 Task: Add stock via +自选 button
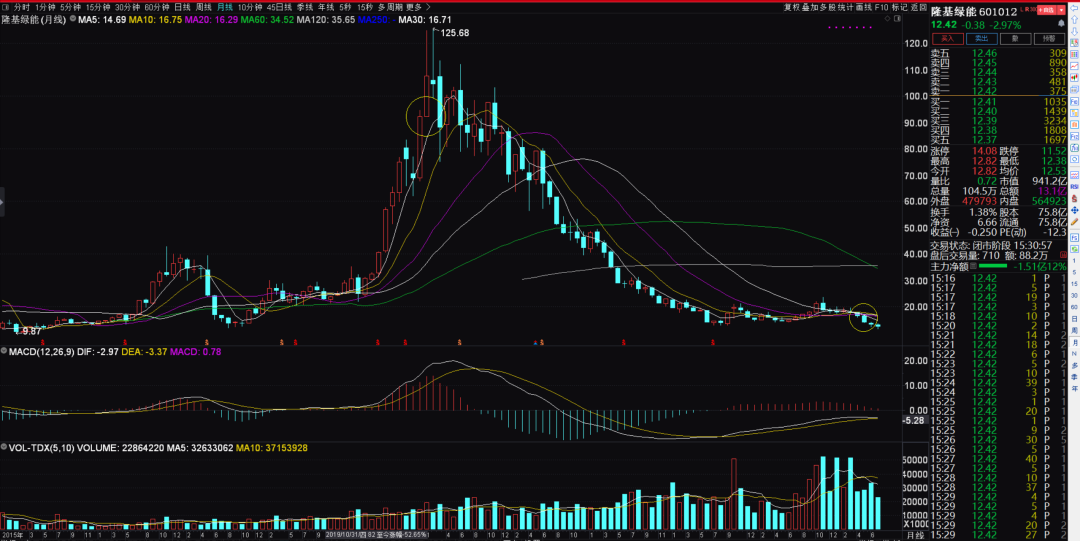point(1047,10)
